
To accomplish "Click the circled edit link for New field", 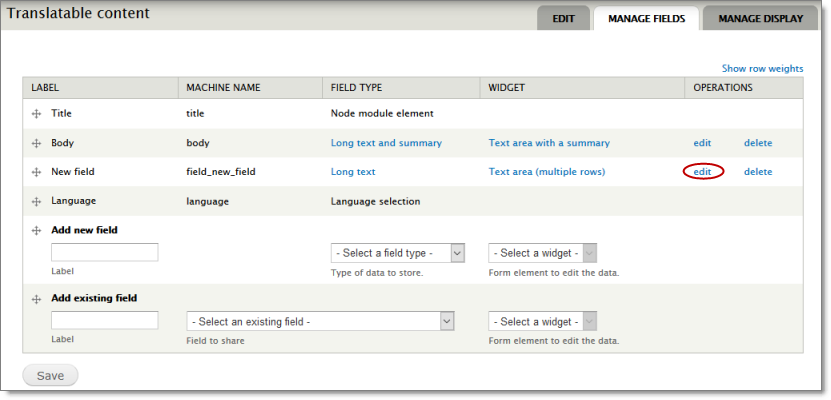I will tap(703, 172).
